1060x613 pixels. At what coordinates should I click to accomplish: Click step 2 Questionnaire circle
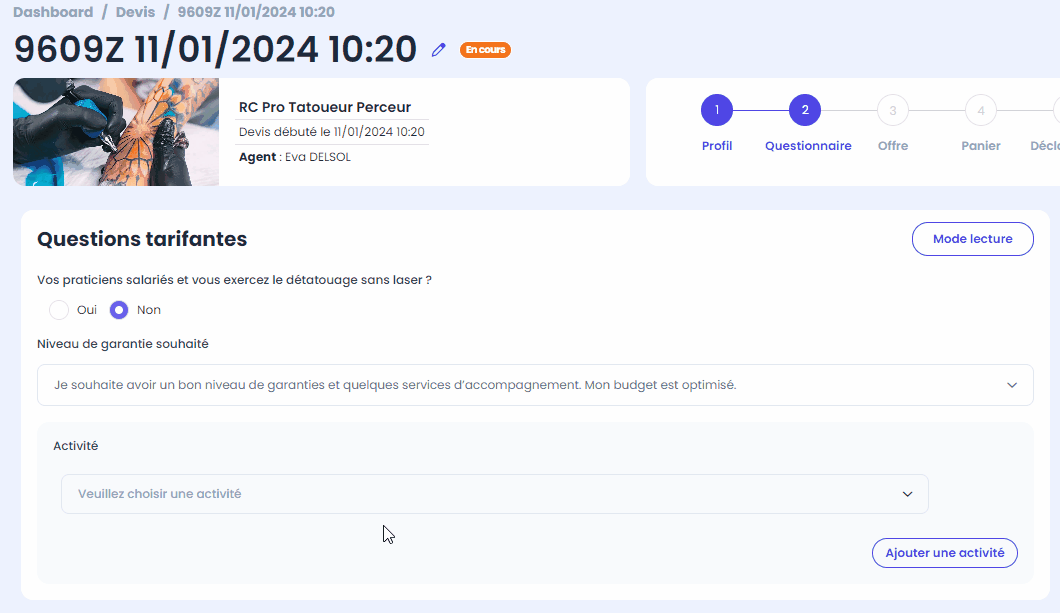(x=804, y=110)
